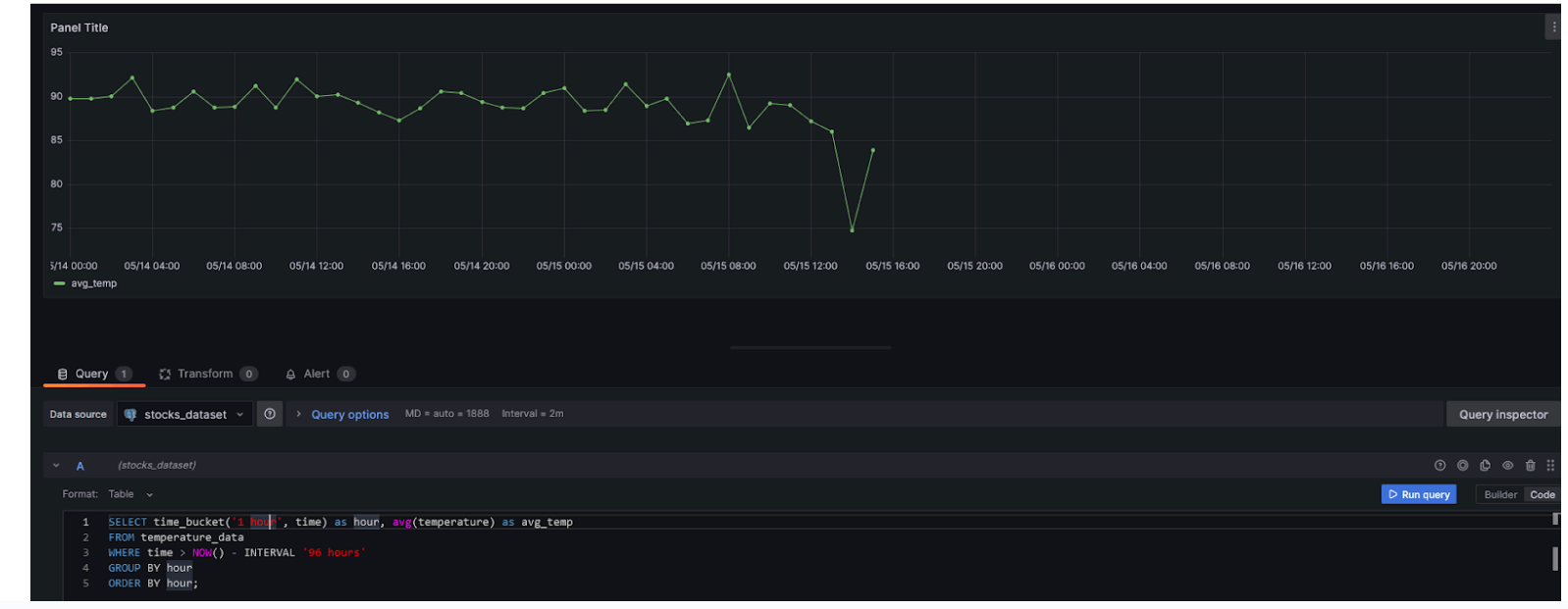Open the Query inspector
The image size is (1568, 609).
pos(1502,415)
